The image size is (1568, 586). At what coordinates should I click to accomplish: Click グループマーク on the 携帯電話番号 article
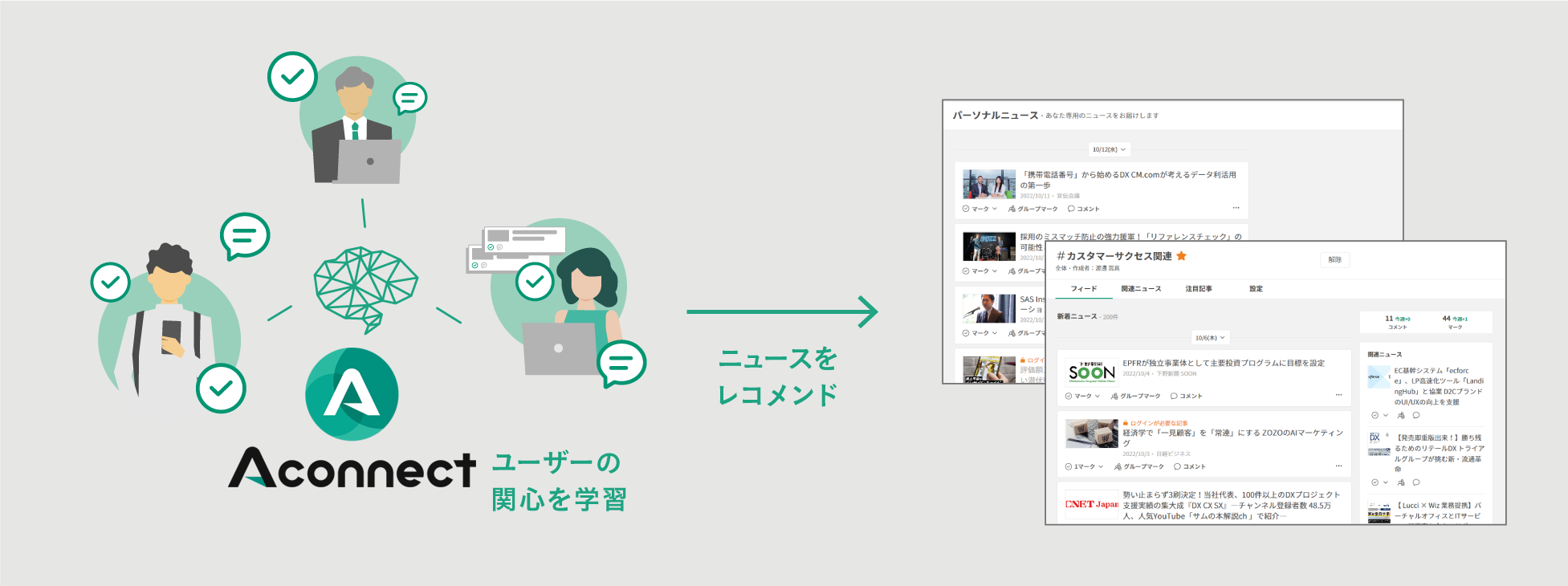click(1033, 209)
